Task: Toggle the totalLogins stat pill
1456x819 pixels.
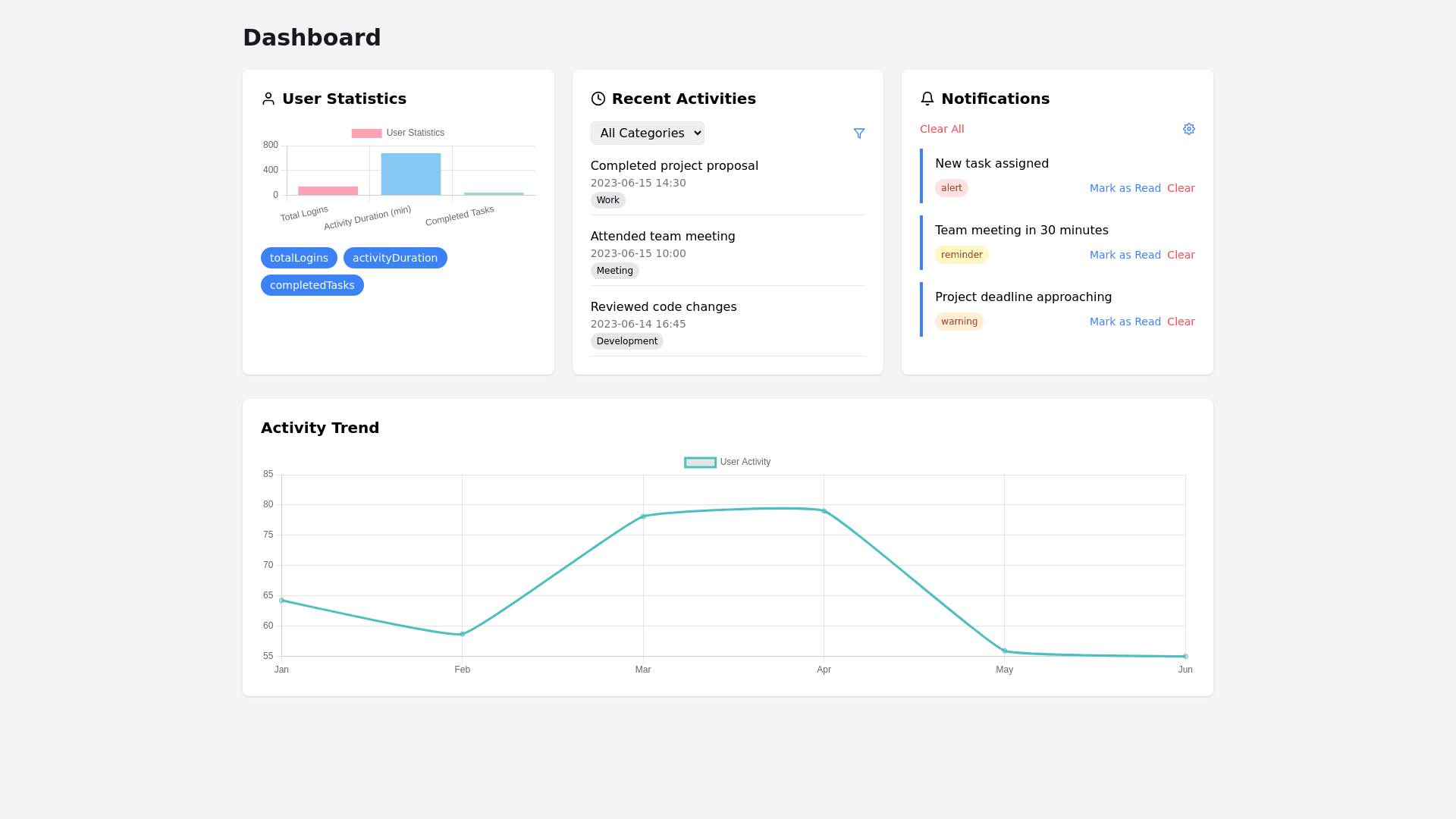Action: (299, 258)
